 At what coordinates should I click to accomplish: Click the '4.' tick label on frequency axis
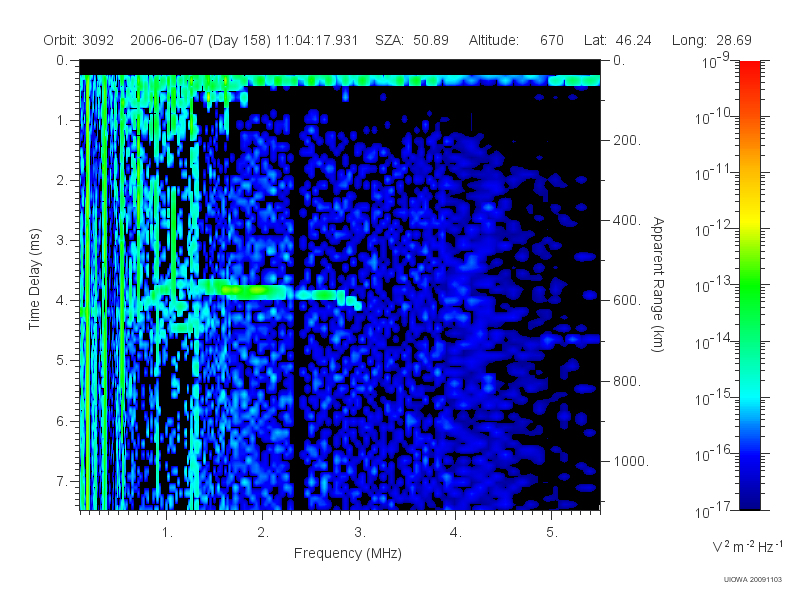tap(456, 533)
